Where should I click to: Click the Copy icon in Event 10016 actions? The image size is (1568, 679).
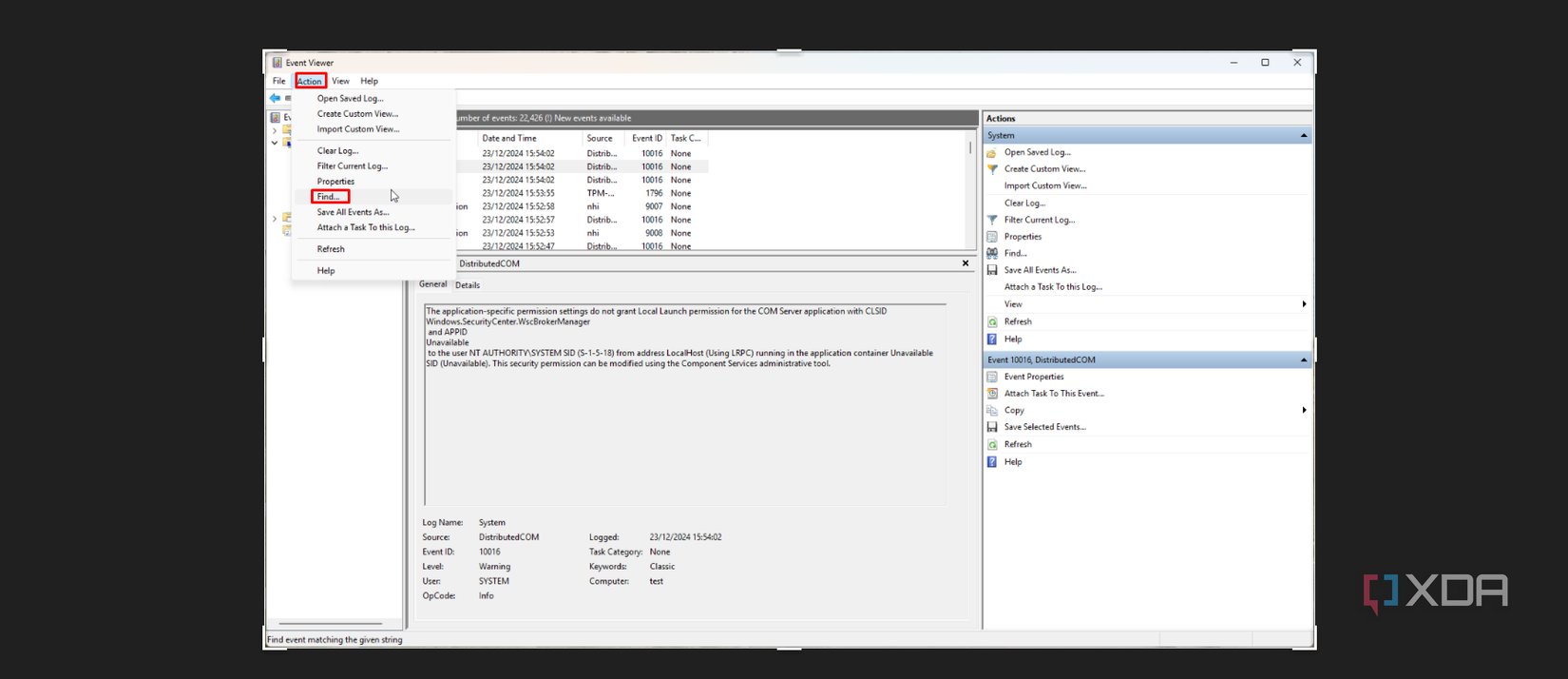coord(992,411)
